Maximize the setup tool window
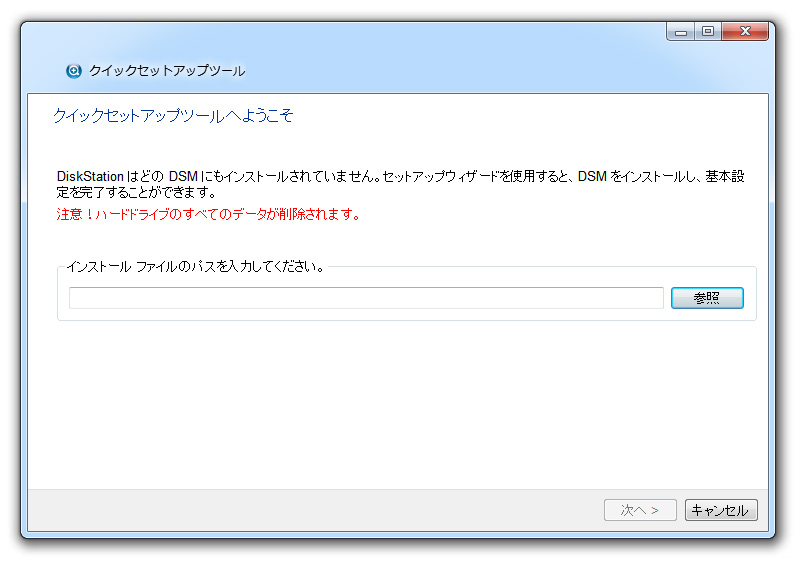The width and height of the screenshot is (799, 563). (x=708, y=32)
